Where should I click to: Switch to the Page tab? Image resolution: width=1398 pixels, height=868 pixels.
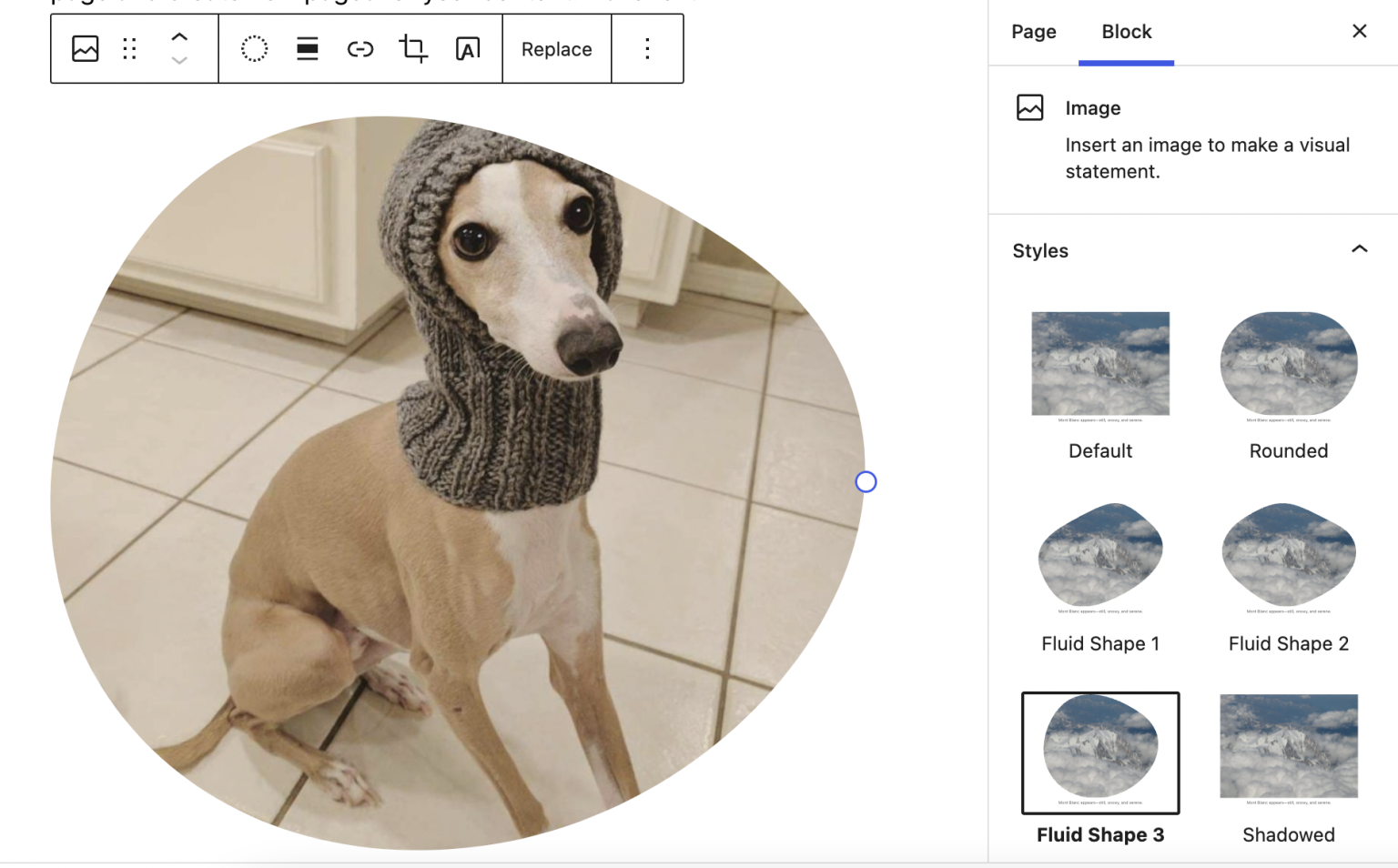click(1033, 32)
